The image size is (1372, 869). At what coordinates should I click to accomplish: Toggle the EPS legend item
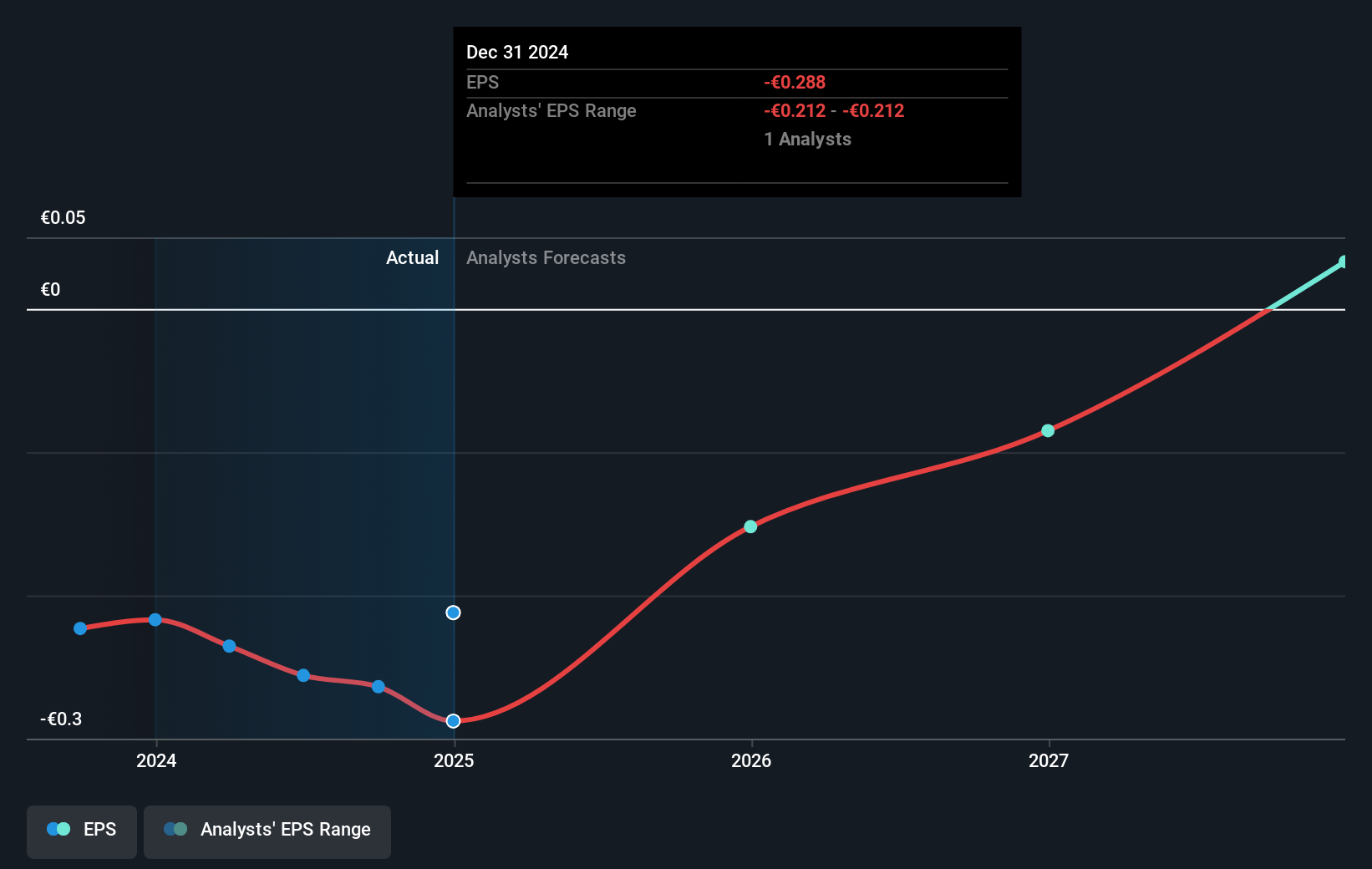coord(81,831)
